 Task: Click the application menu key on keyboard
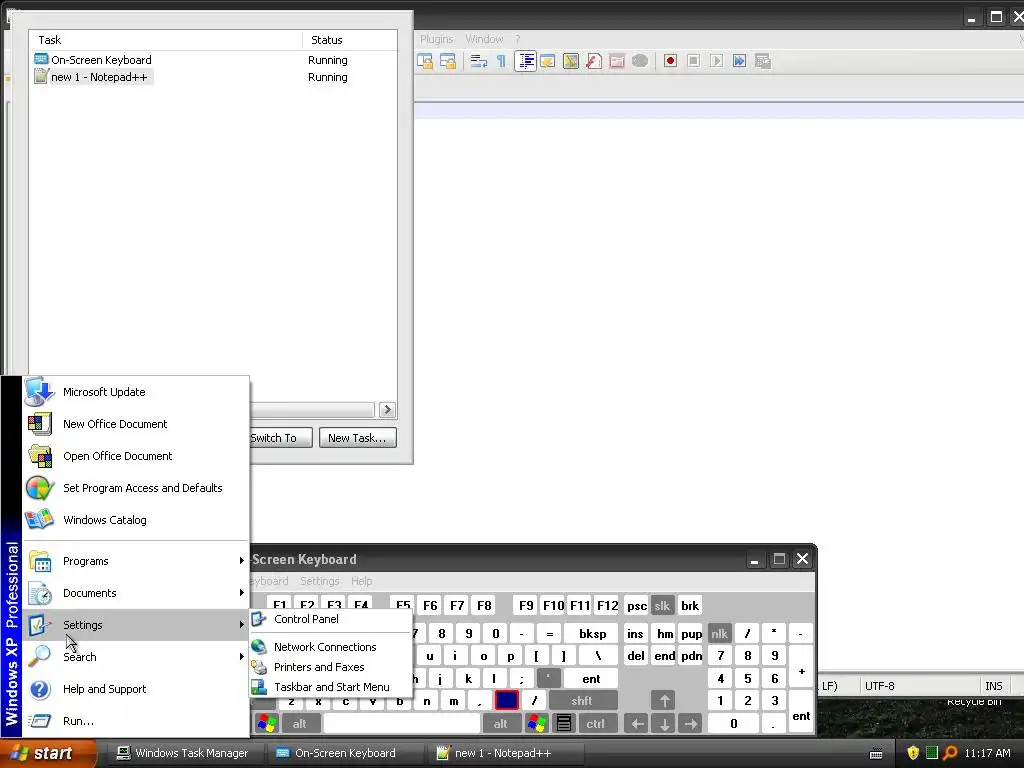point(564,723)
